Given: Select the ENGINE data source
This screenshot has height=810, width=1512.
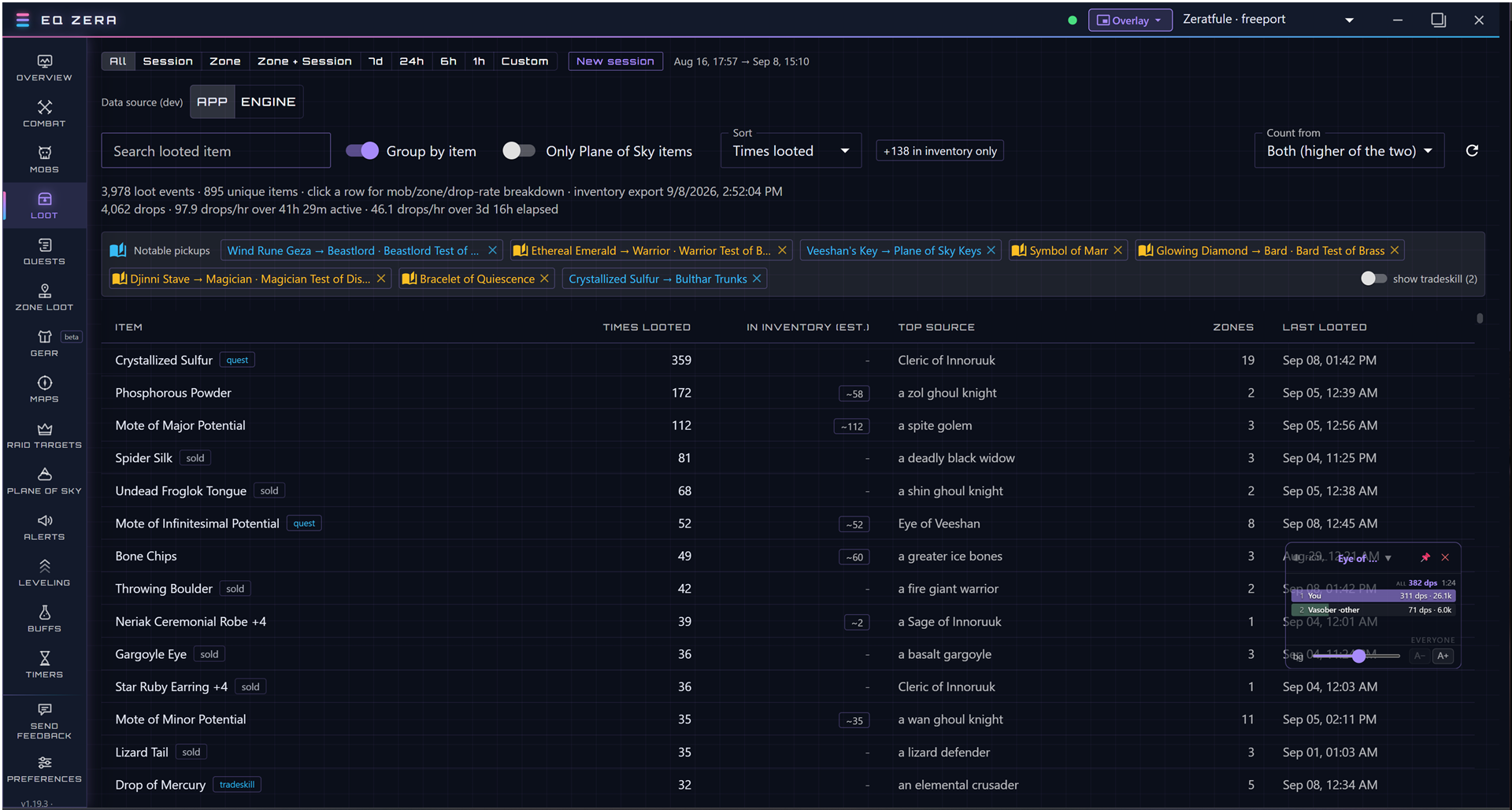Looking at the screenshot, I should click(x=269, y=102).
